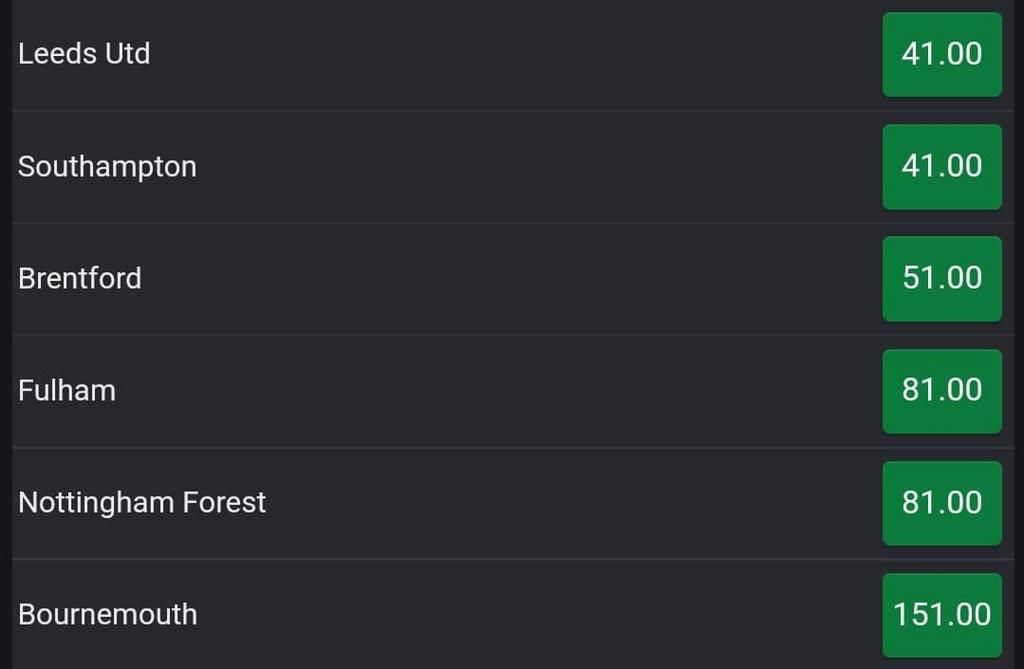Select Bournemouth at 151.00 odds
Viewport: 1024px width, 669px height.
click(x=941, y=615)
